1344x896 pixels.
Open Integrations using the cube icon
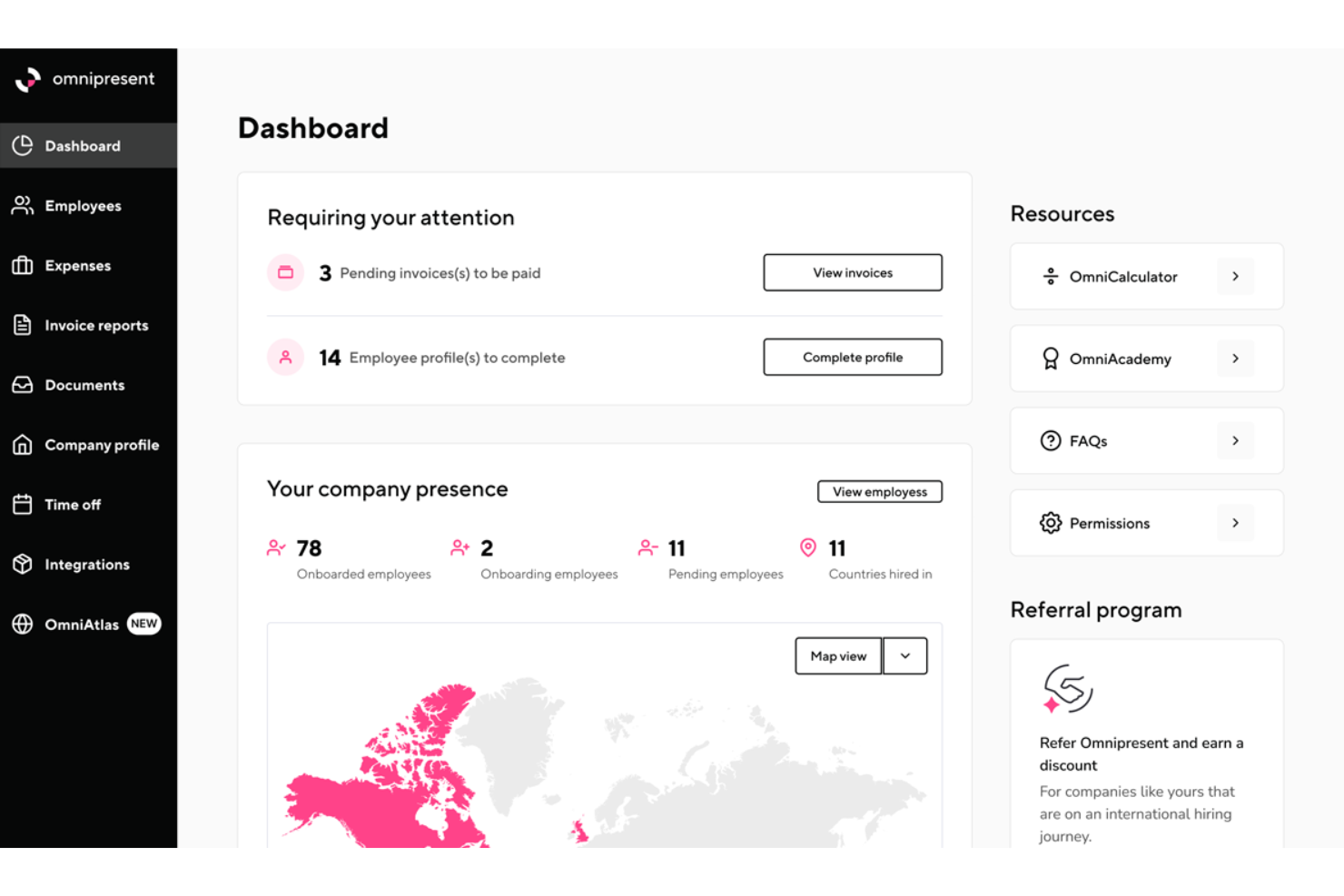(x=22, y=564)
